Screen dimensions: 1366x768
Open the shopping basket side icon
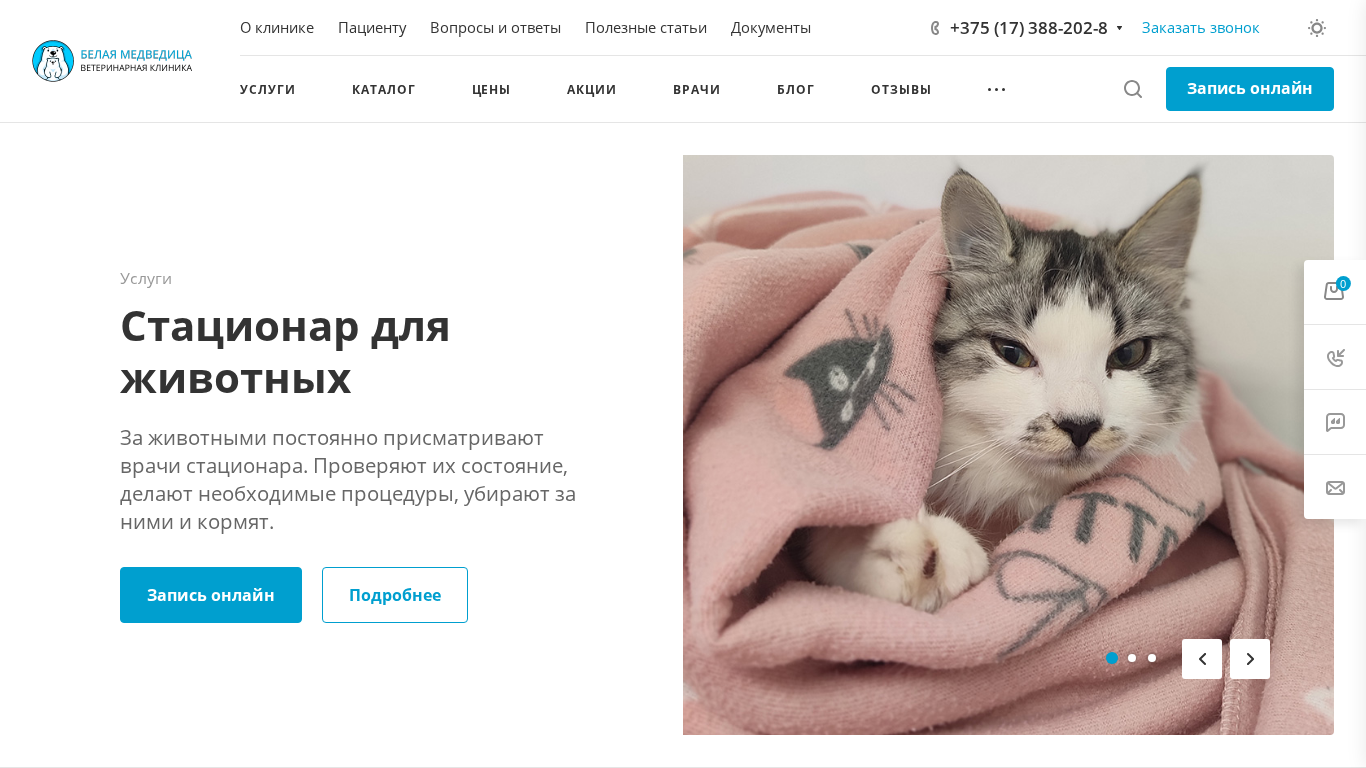click(1335, 291)
